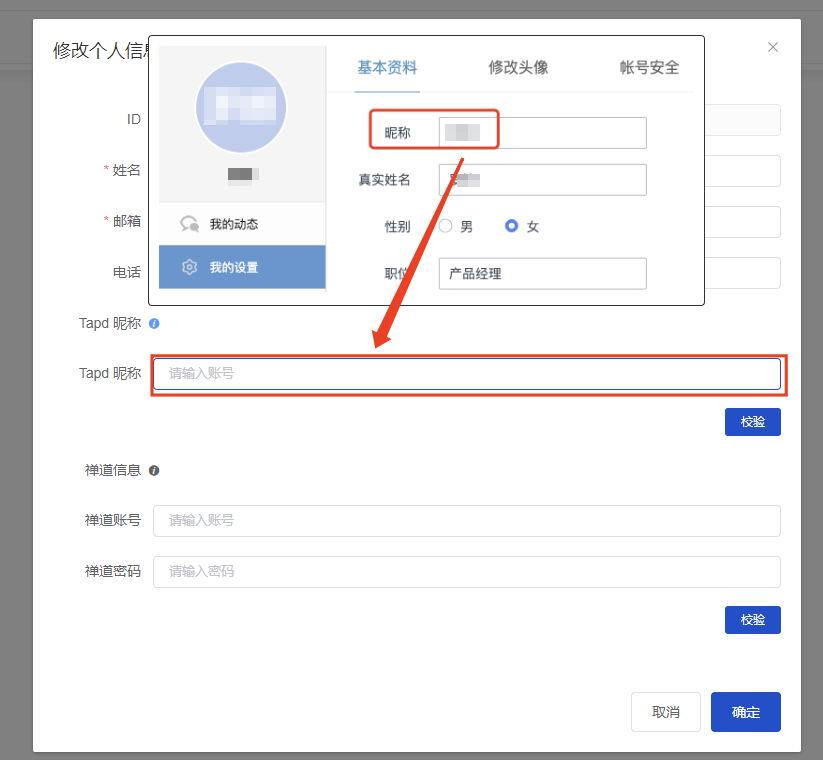Select the 男 gender radio button
This screenshot has height=760, width=823.
[x=444, y=226]
